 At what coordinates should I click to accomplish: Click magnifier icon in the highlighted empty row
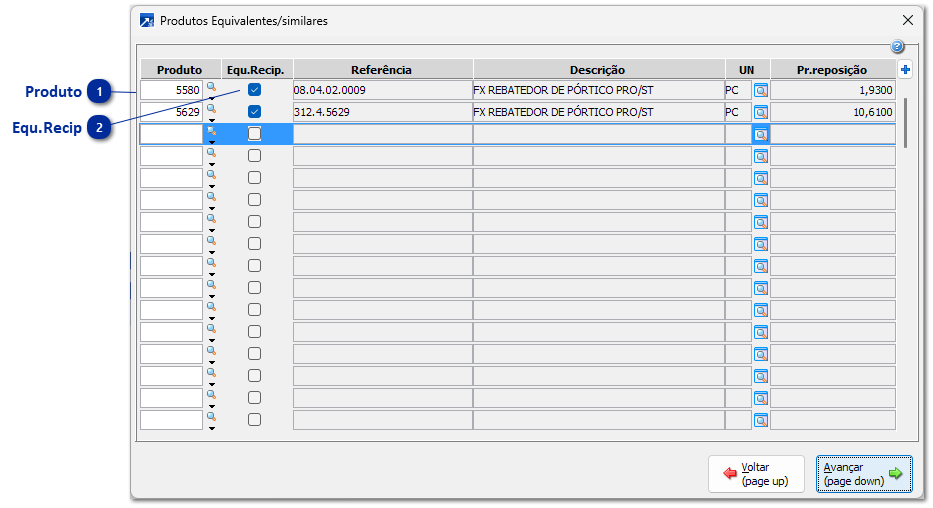(211, 131)
